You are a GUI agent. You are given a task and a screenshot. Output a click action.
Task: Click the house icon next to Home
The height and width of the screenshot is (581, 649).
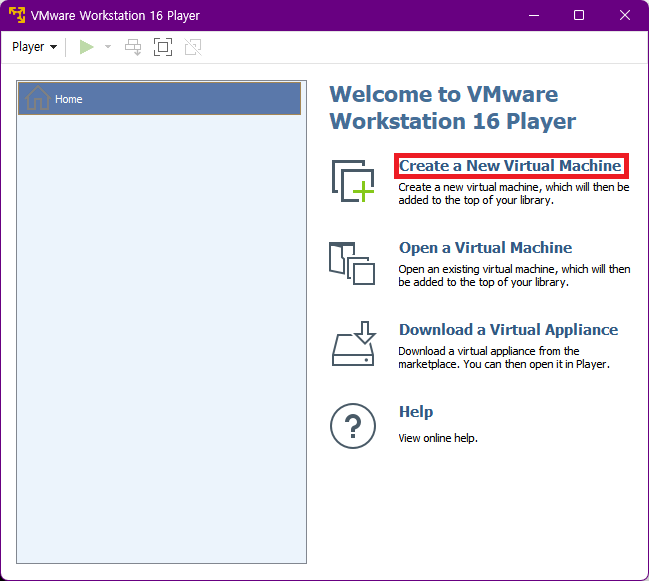click(38, 98)
